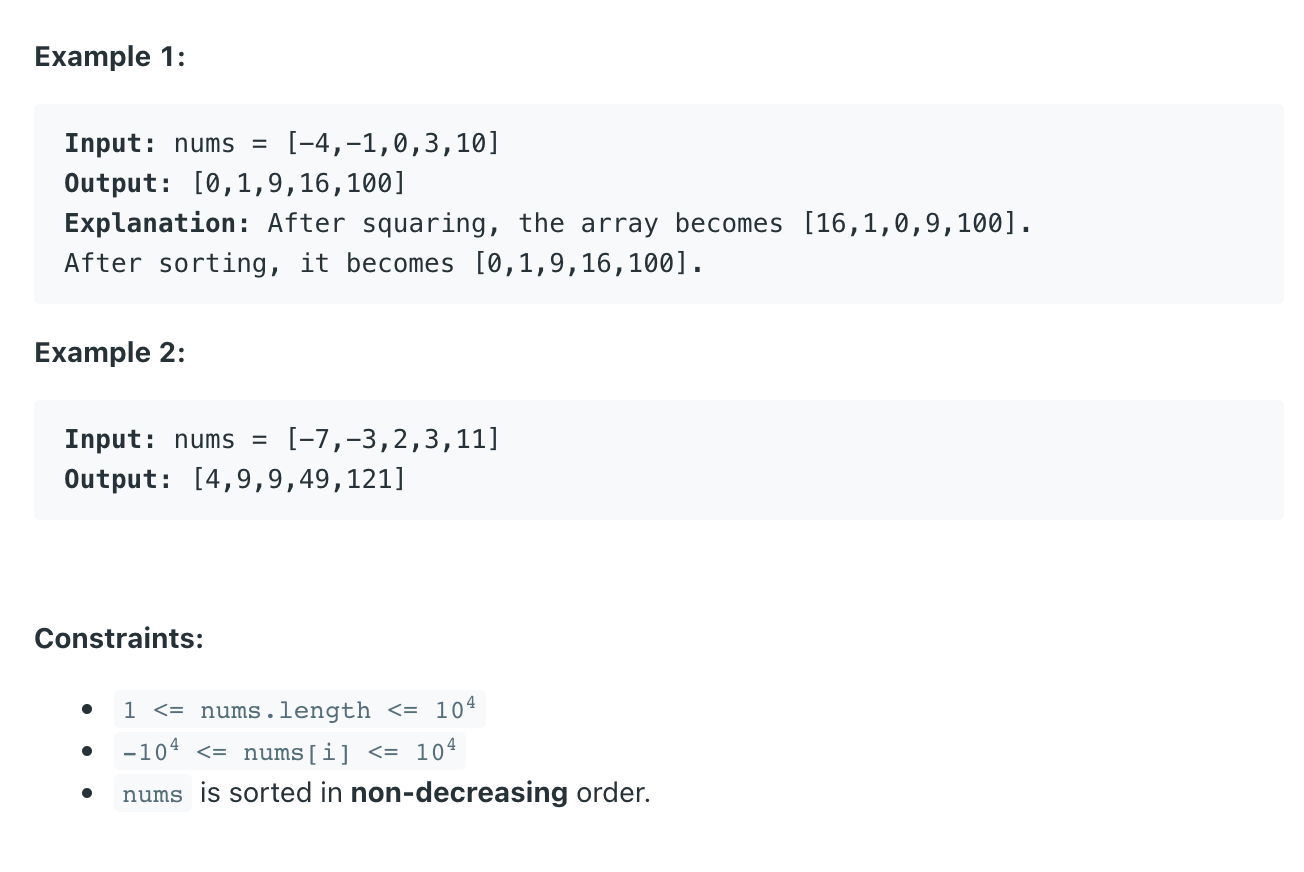Click the Example 2 code block background
This screenshot has height=872, width=1304.
[x=658, y=460]
